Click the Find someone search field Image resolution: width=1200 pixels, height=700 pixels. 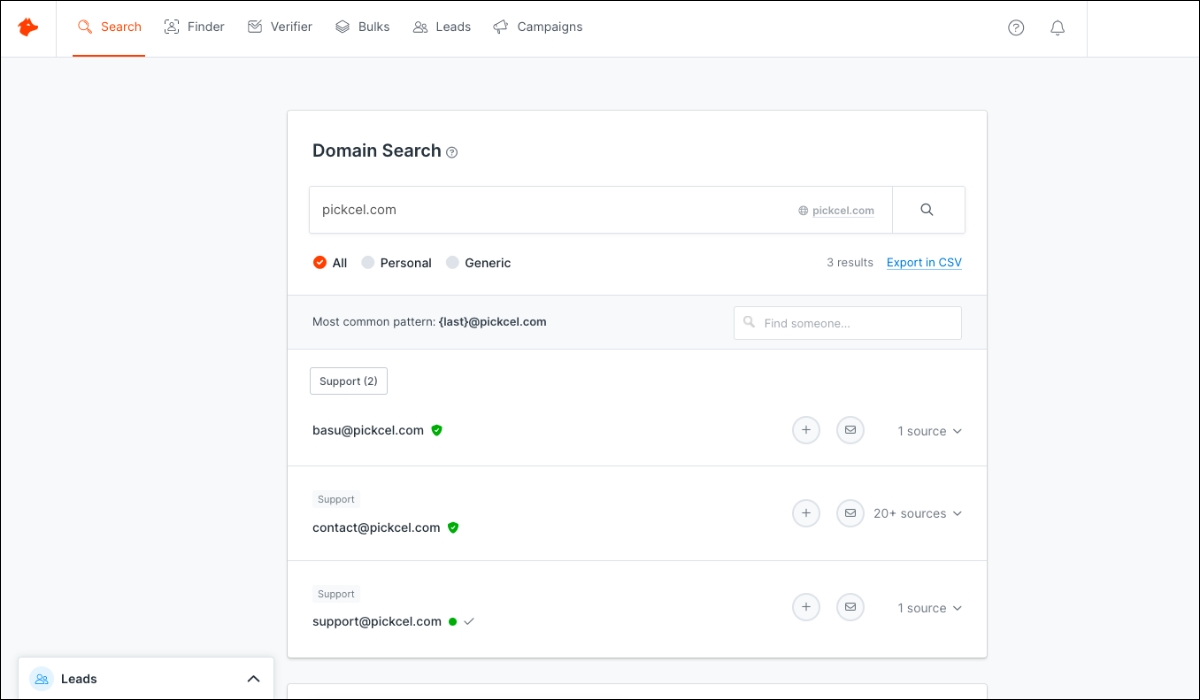(x=848, y=323)
